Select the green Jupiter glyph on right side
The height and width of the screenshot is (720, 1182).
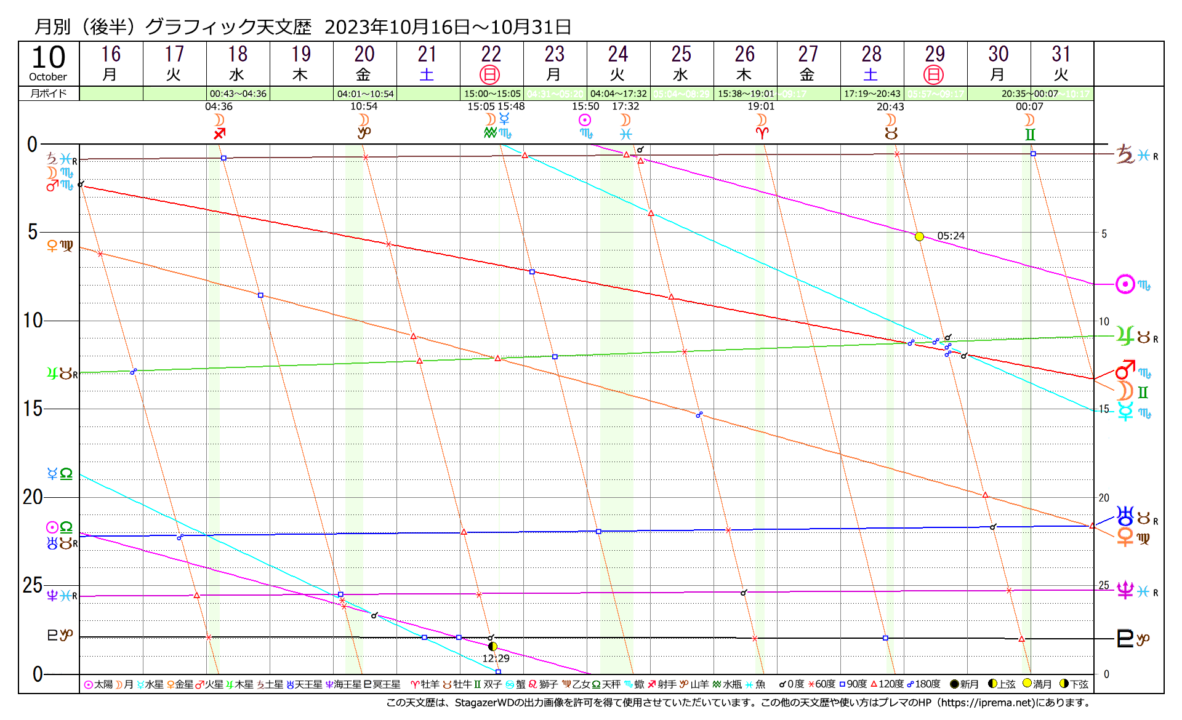coord(1125,336)
